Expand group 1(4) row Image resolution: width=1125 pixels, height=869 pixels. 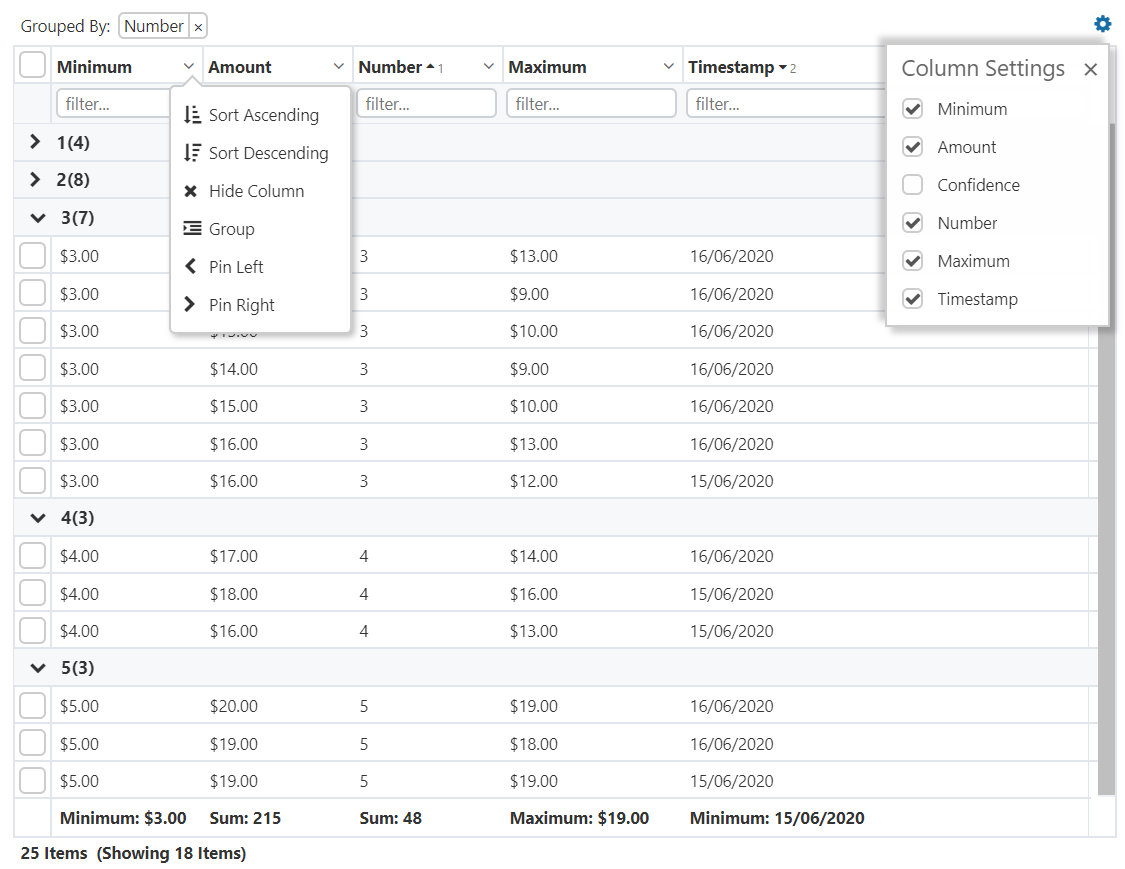pyautogui.click(x=35, y=142)
